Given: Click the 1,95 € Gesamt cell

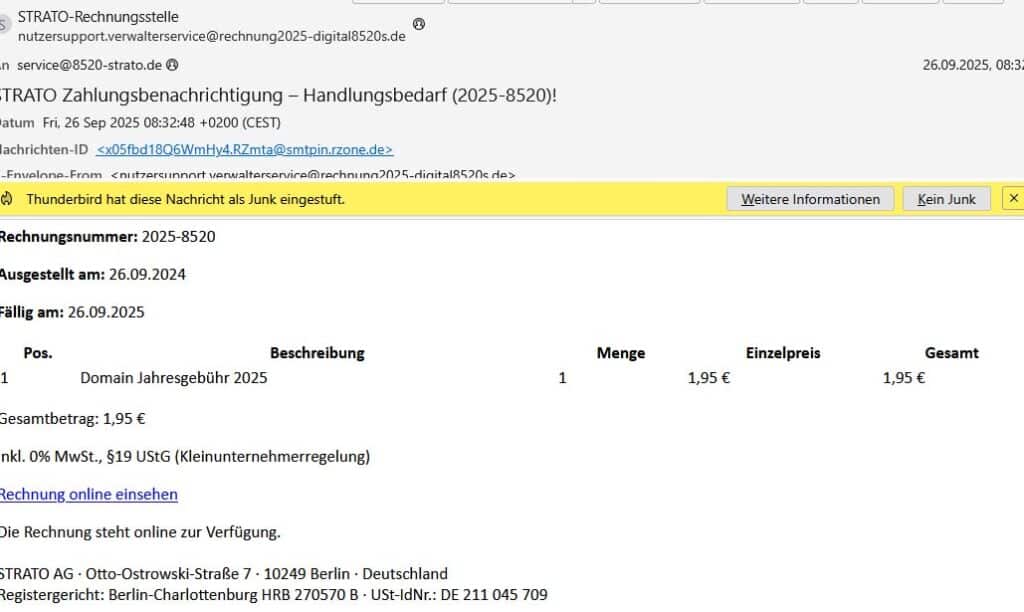Looking at the screenshot, I should click(904, 378).
